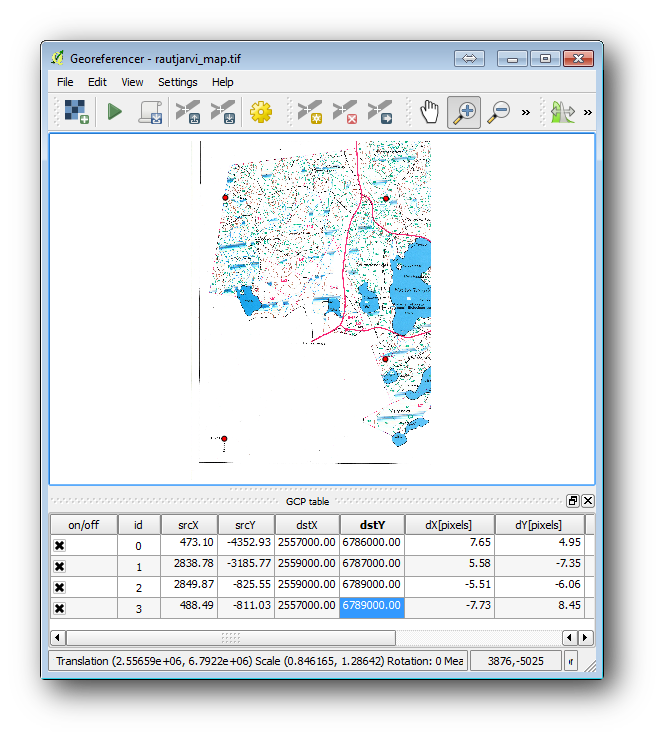The image size is (664, 740).
Task: Disable GCP point 0 checkbox
Action: tap(60, 546)
